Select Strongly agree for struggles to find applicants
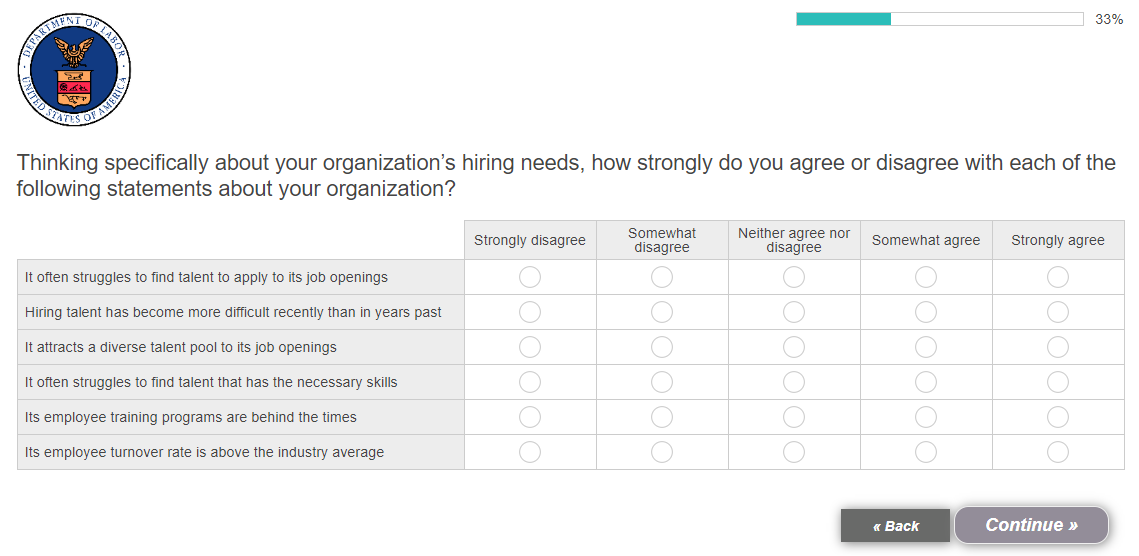This screenshot has width=1139, height=556. tap(1058, 277)
